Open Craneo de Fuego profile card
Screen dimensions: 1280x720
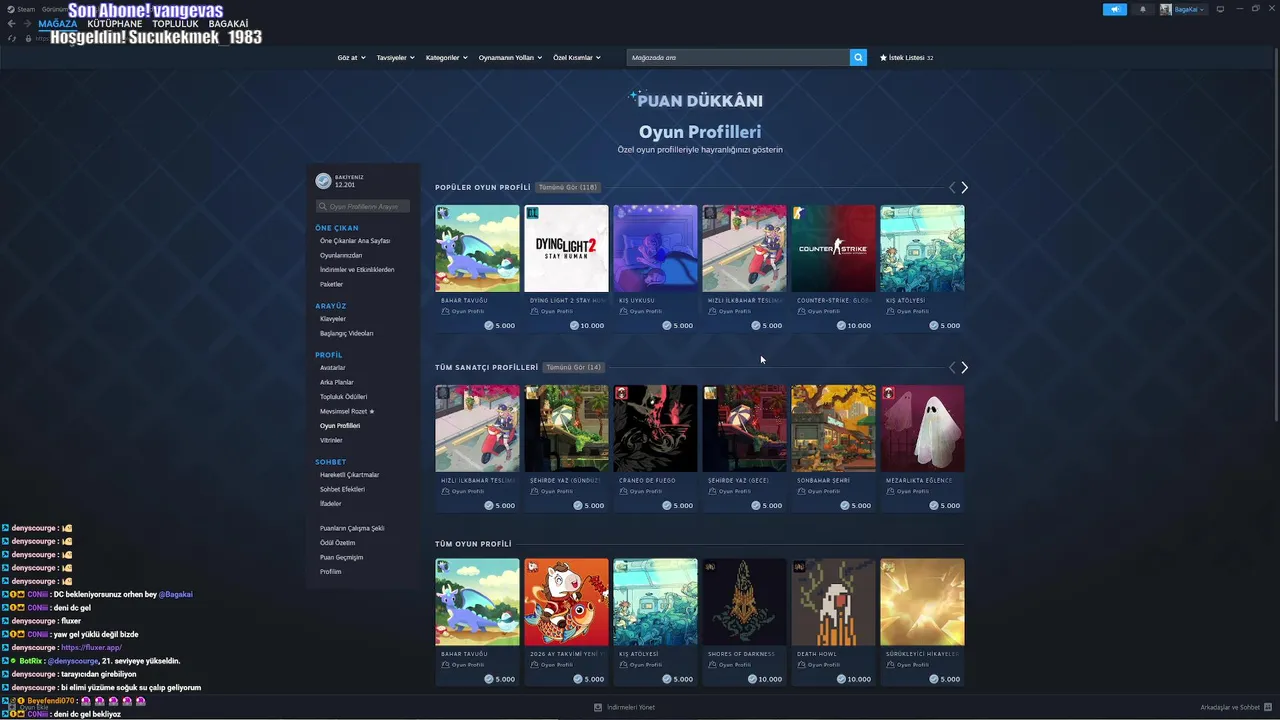click(x=655, y=448)
